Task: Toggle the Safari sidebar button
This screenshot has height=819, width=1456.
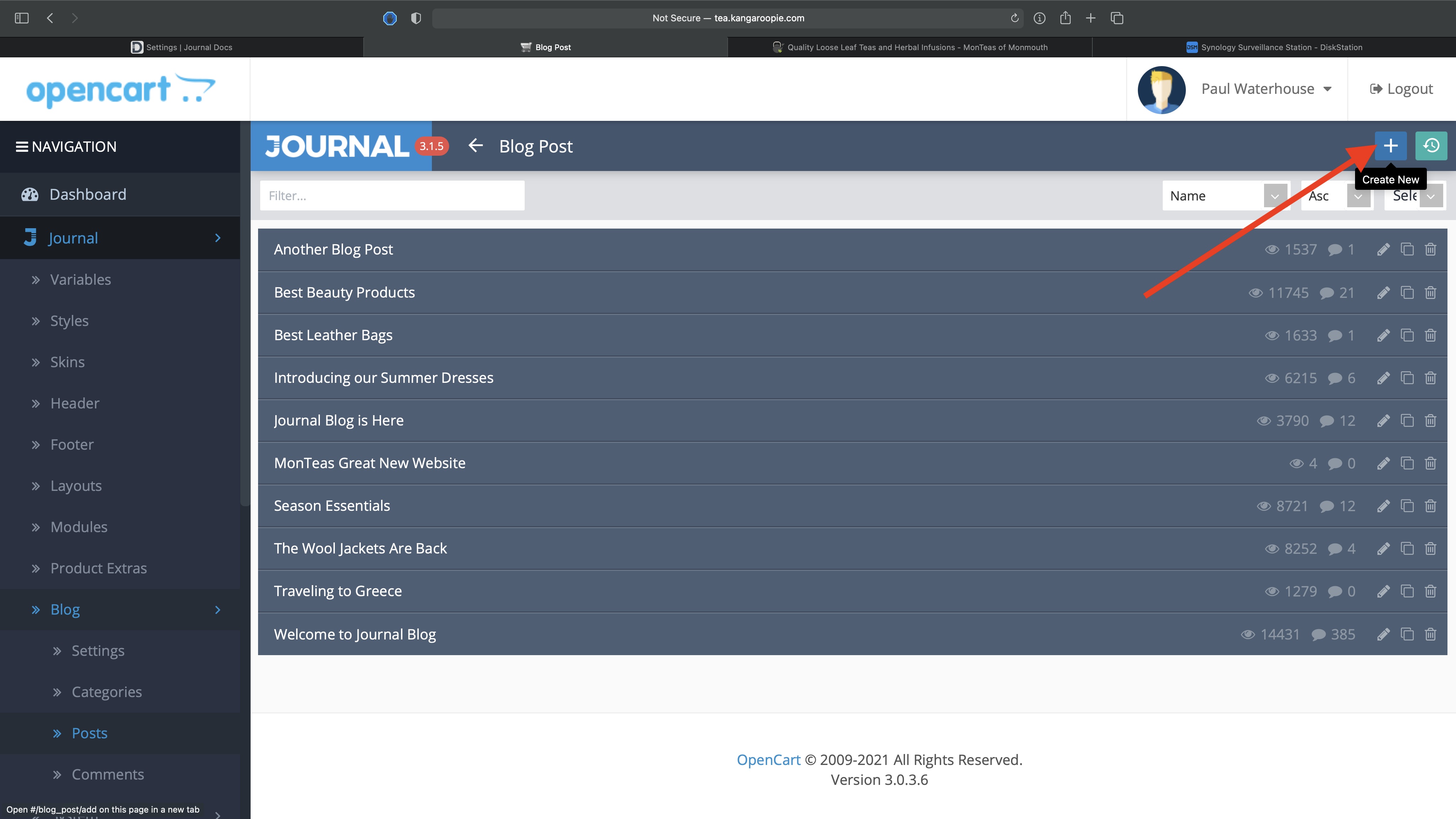Action: tap(21, 18)
